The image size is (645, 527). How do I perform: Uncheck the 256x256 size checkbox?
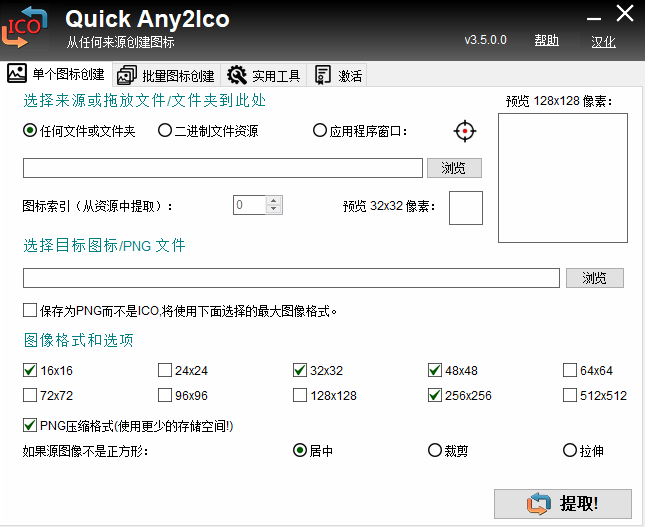click(x=435, y=395)
